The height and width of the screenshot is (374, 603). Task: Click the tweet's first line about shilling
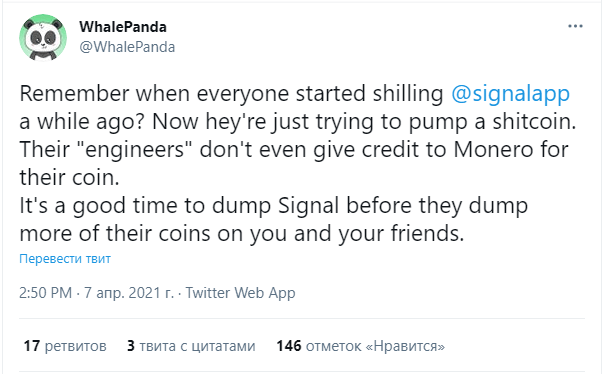[295, 93]
